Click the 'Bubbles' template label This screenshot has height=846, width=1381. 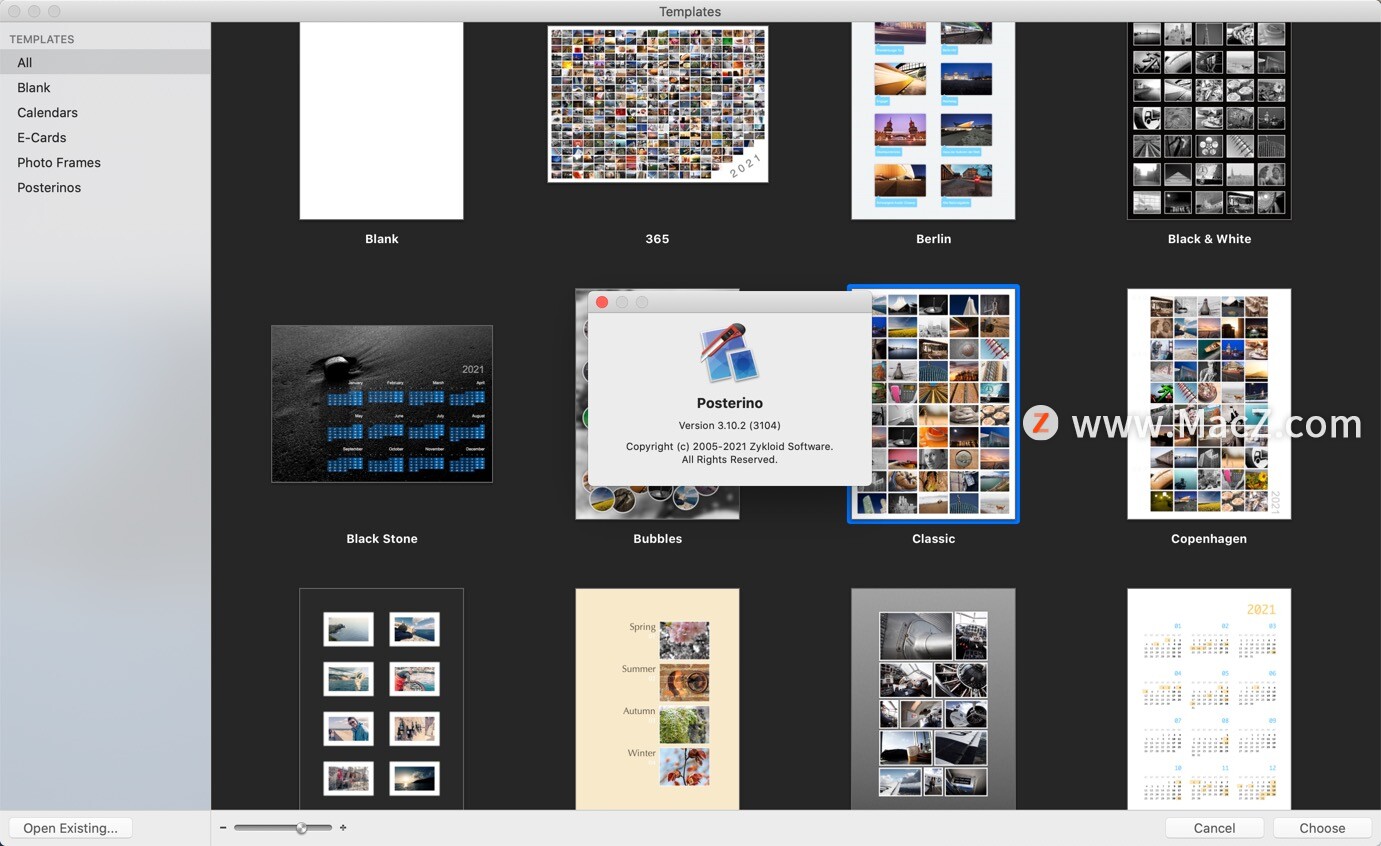coord(657,538)
